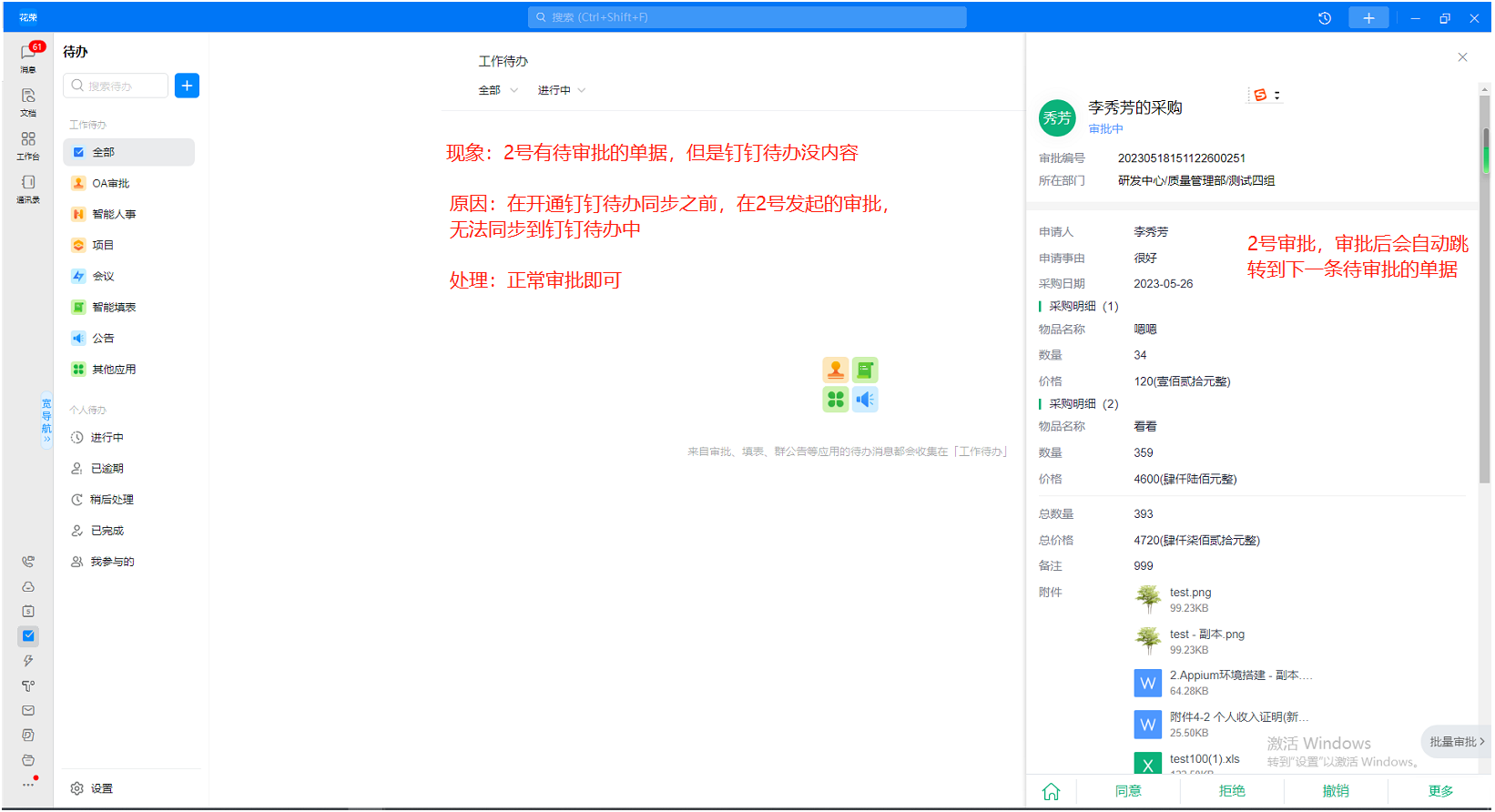This screenshot has height=812, width=1495.
Task: Select the 会议 category
Action: [129, 276]
